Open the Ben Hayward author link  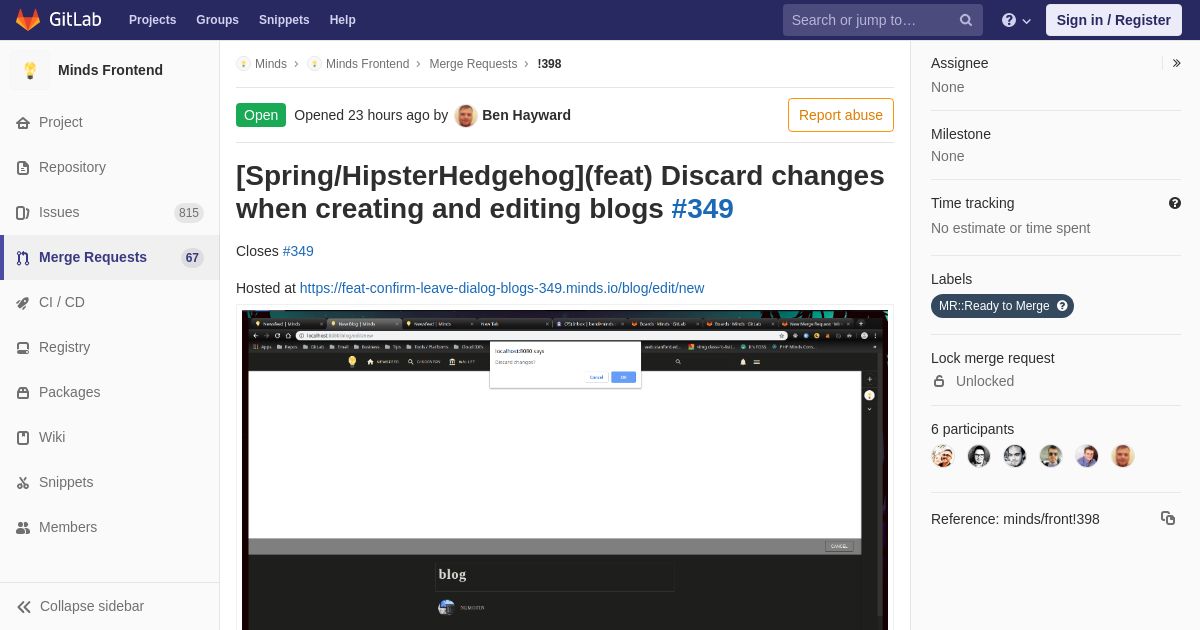tap(526, 115)
